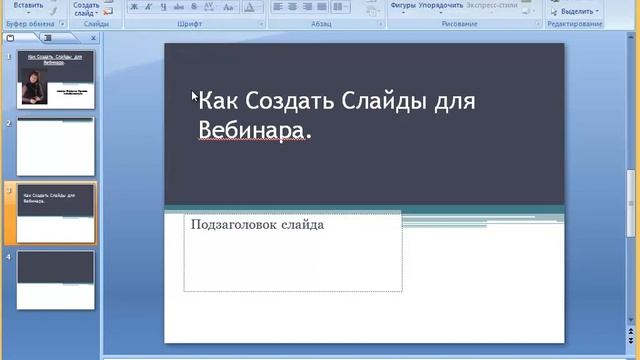The image size is (640, 360).
Task: Select slide 2 thumbnail
Action: (x=56, y=147)
